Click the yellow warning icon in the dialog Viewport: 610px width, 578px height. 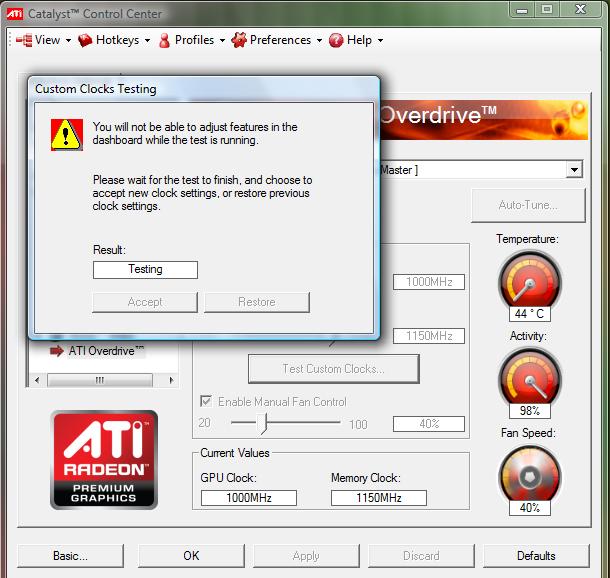coord(67,135)
